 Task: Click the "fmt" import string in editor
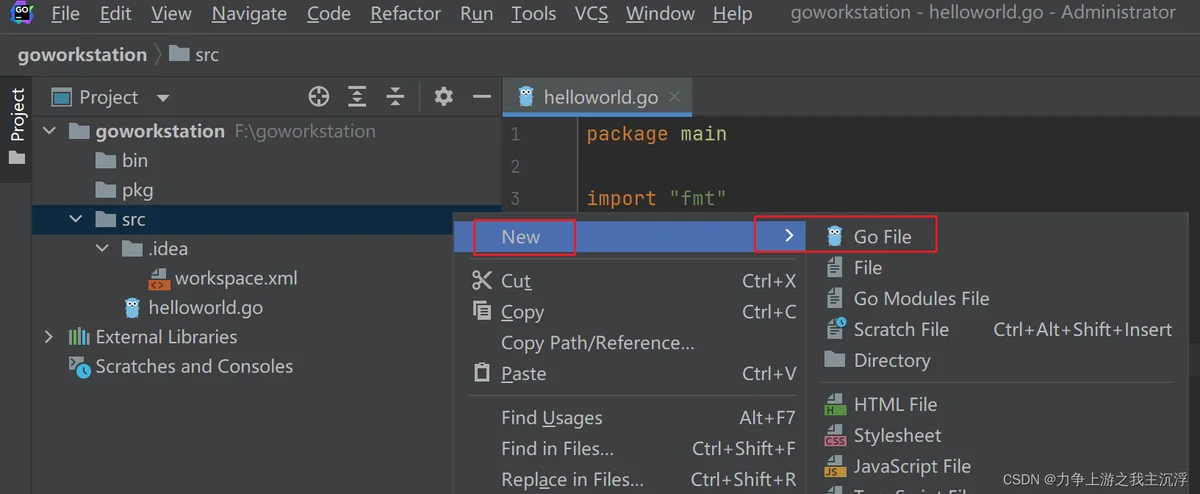(698, 198)
